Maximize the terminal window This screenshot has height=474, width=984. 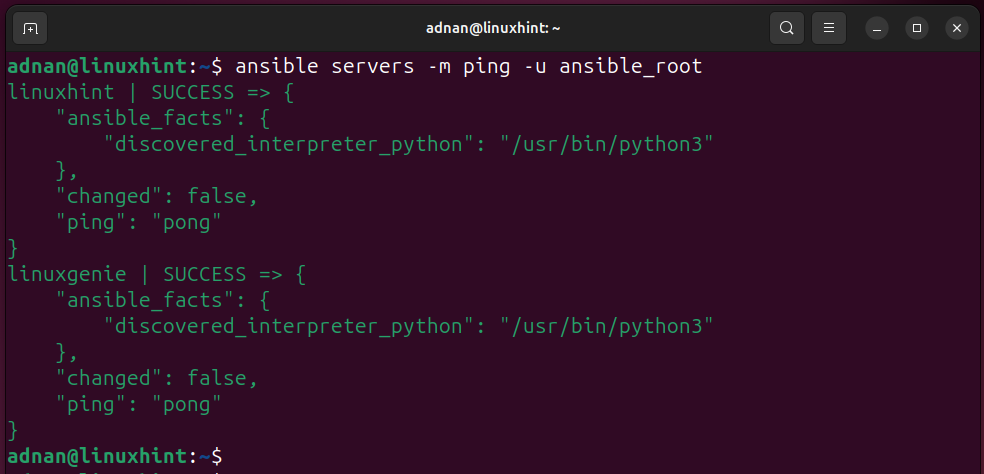917,28
